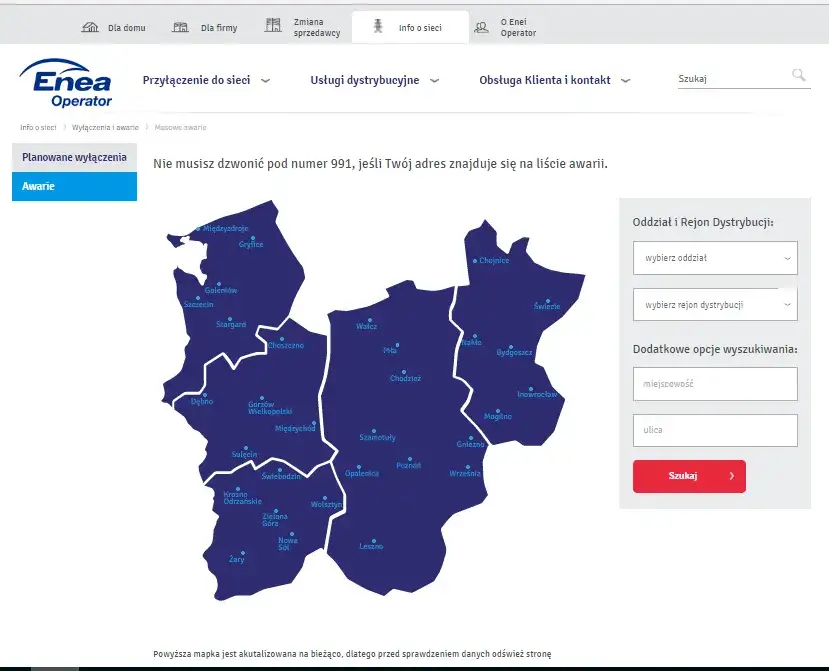The width and height of the screenshot is (829, 671).
Task: Select the 'Awarie' sidebar tab
Action: [74, 187]
